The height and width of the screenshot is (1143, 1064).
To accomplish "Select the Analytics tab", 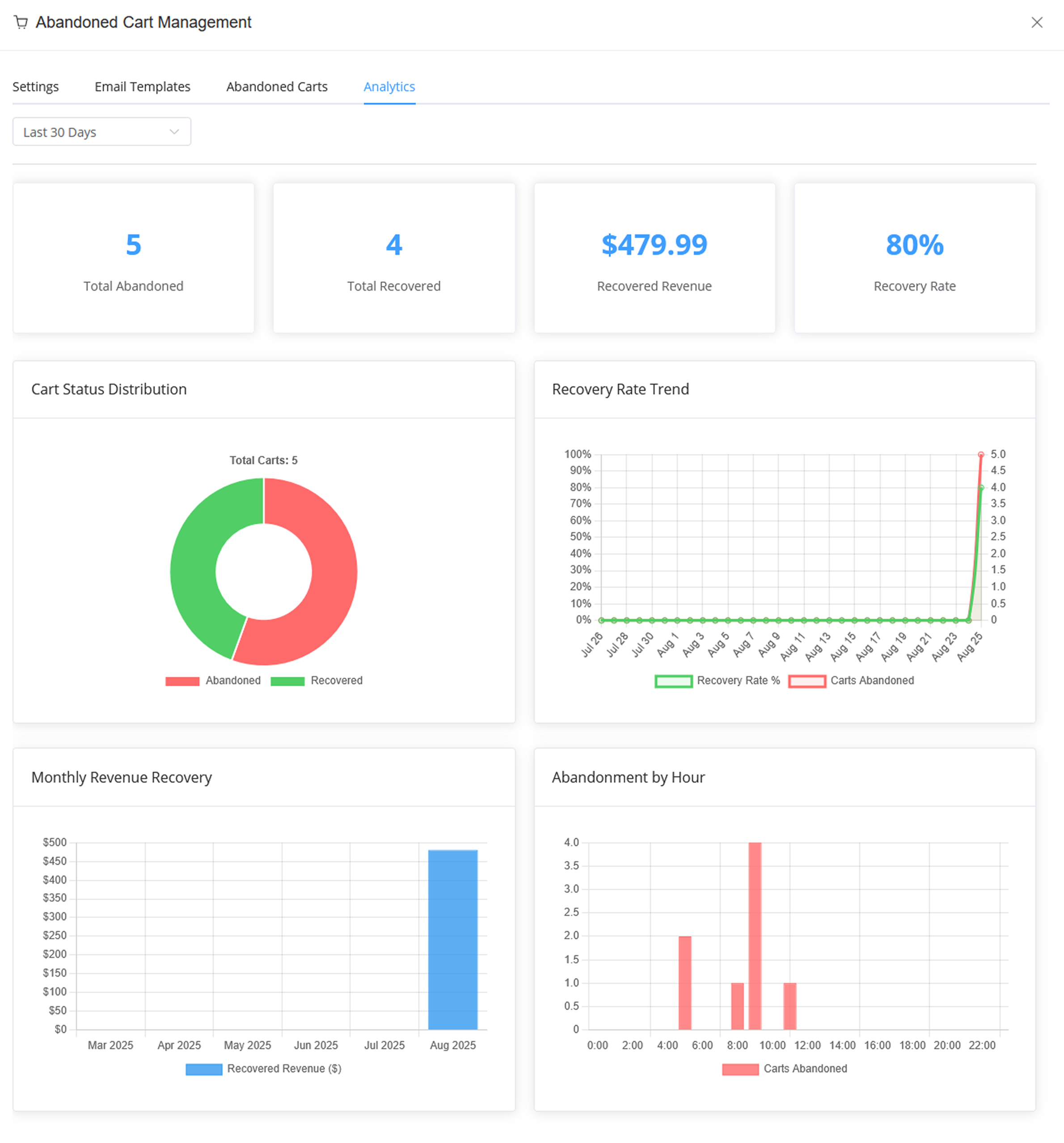I will (x=389, y=87).
